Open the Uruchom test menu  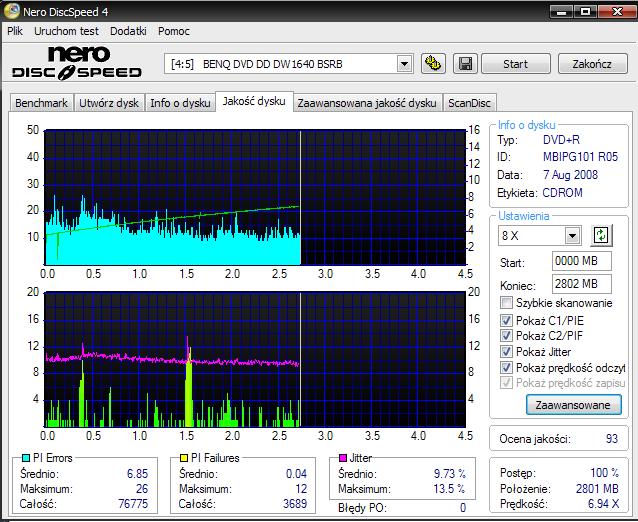coord(66,31)
